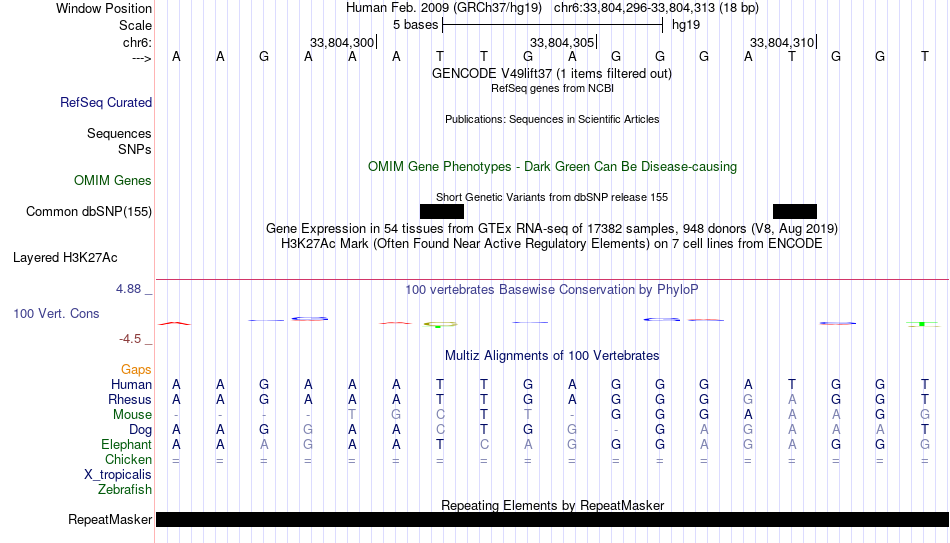
Task: Select the Human species label
Action: pos(131,384)
